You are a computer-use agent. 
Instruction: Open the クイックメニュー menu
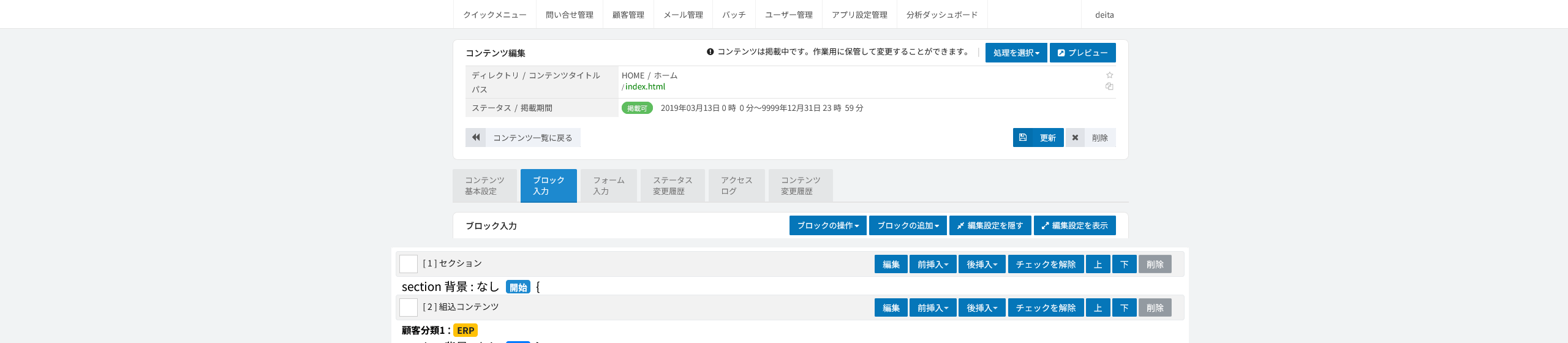point(495,15)
